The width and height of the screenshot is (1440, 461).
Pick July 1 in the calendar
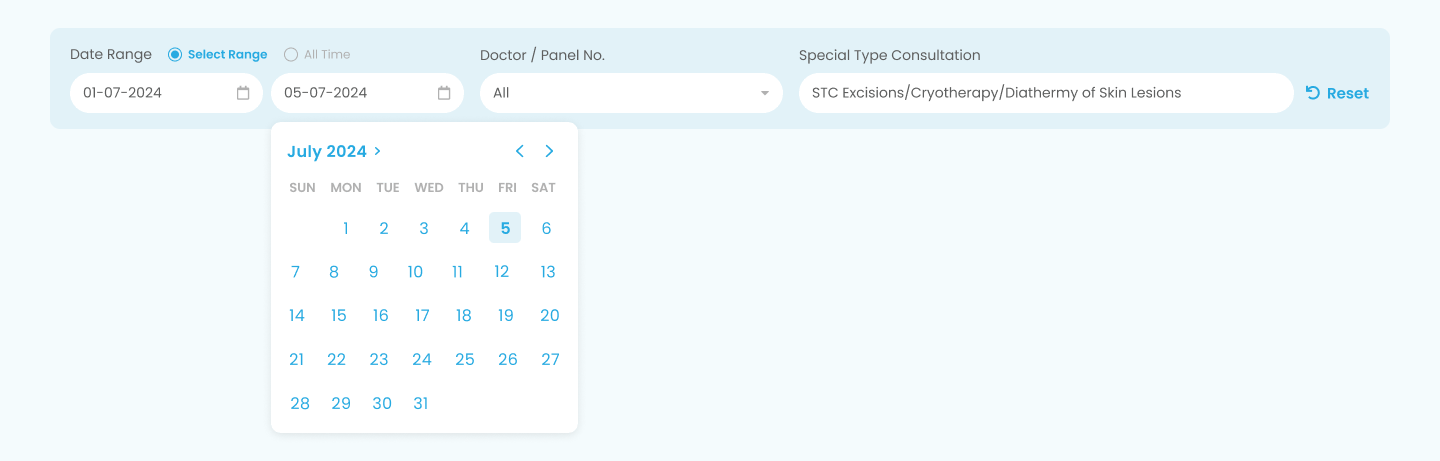346,228
